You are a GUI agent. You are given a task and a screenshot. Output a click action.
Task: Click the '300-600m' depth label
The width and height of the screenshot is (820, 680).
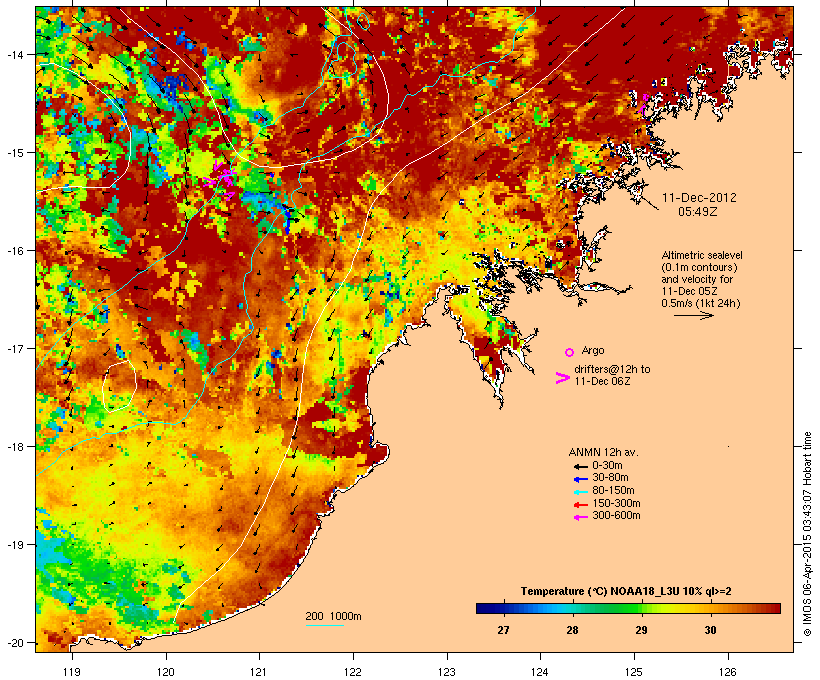(616, 516)
